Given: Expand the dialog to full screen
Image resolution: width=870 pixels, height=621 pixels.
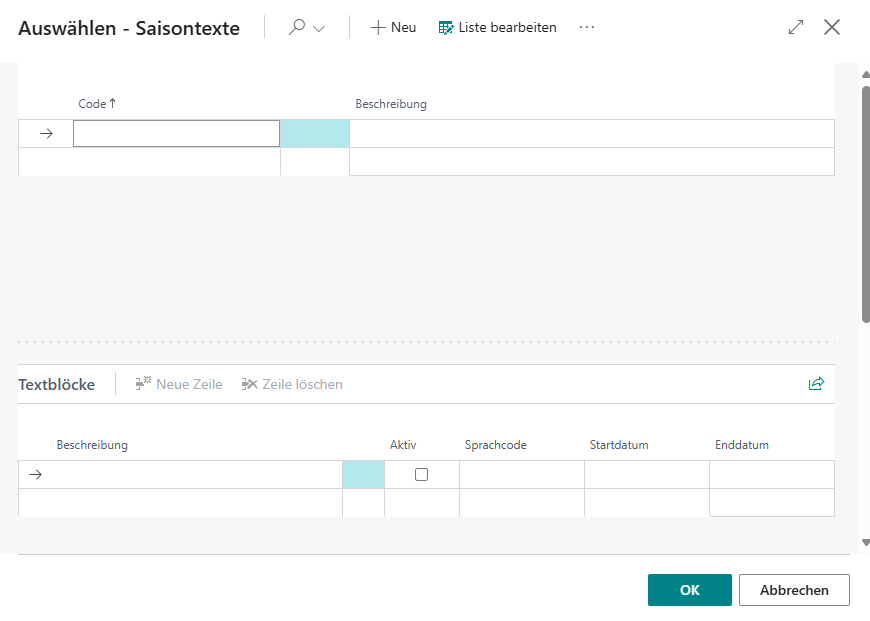Looking at the screenshot, I should coord(796,28).
